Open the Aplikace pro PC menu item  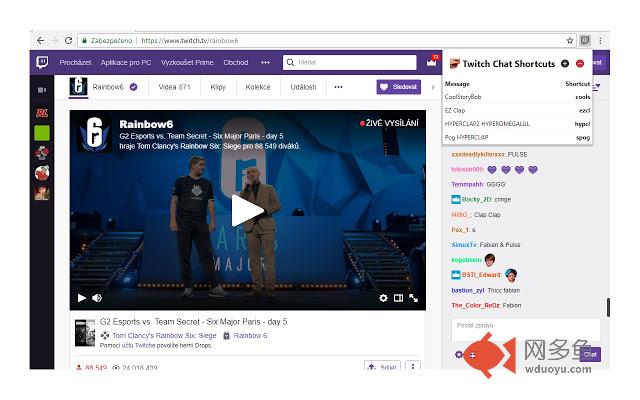(126, 62)
